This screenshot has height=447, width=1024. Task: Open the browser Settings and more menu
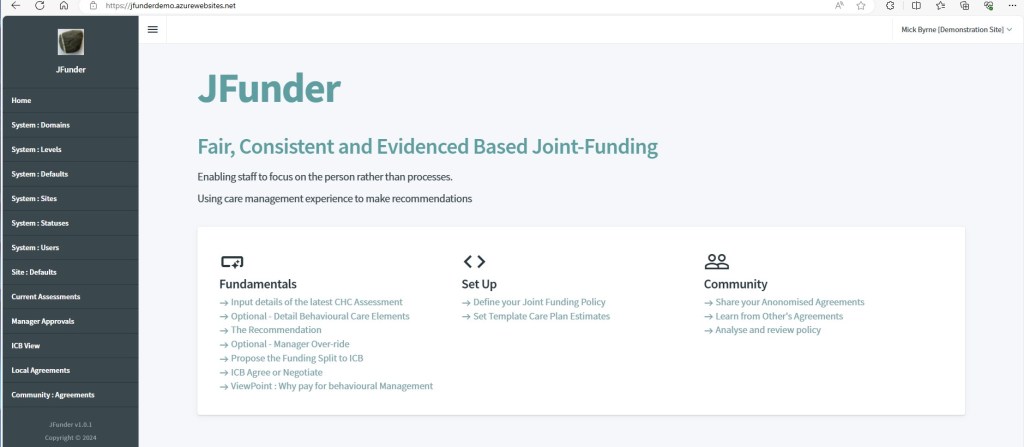click(x=1014, y=5)
